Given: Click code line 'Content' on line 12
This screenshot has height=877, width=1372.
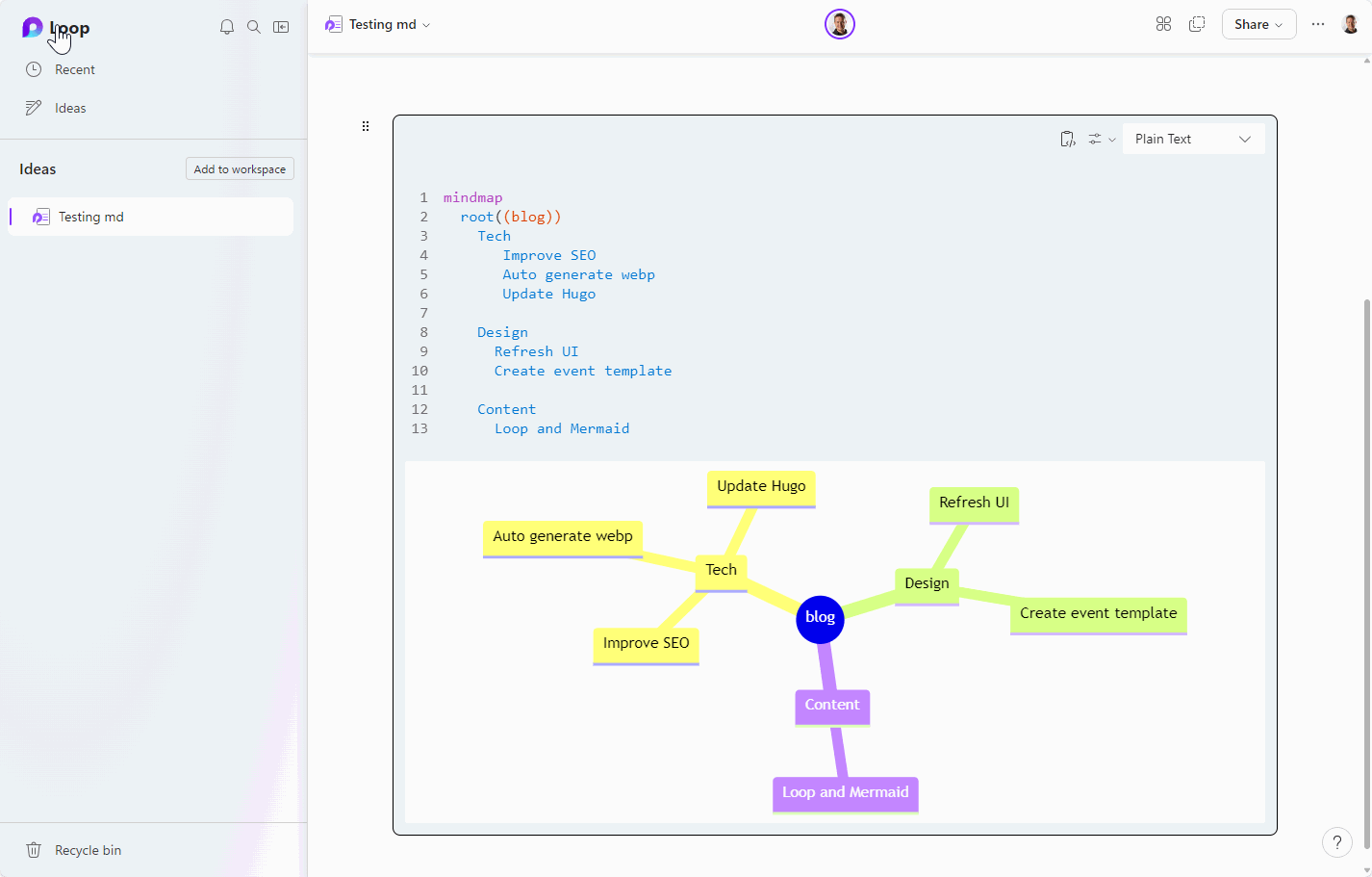Looking at the screenshot, I should point(506,409).
